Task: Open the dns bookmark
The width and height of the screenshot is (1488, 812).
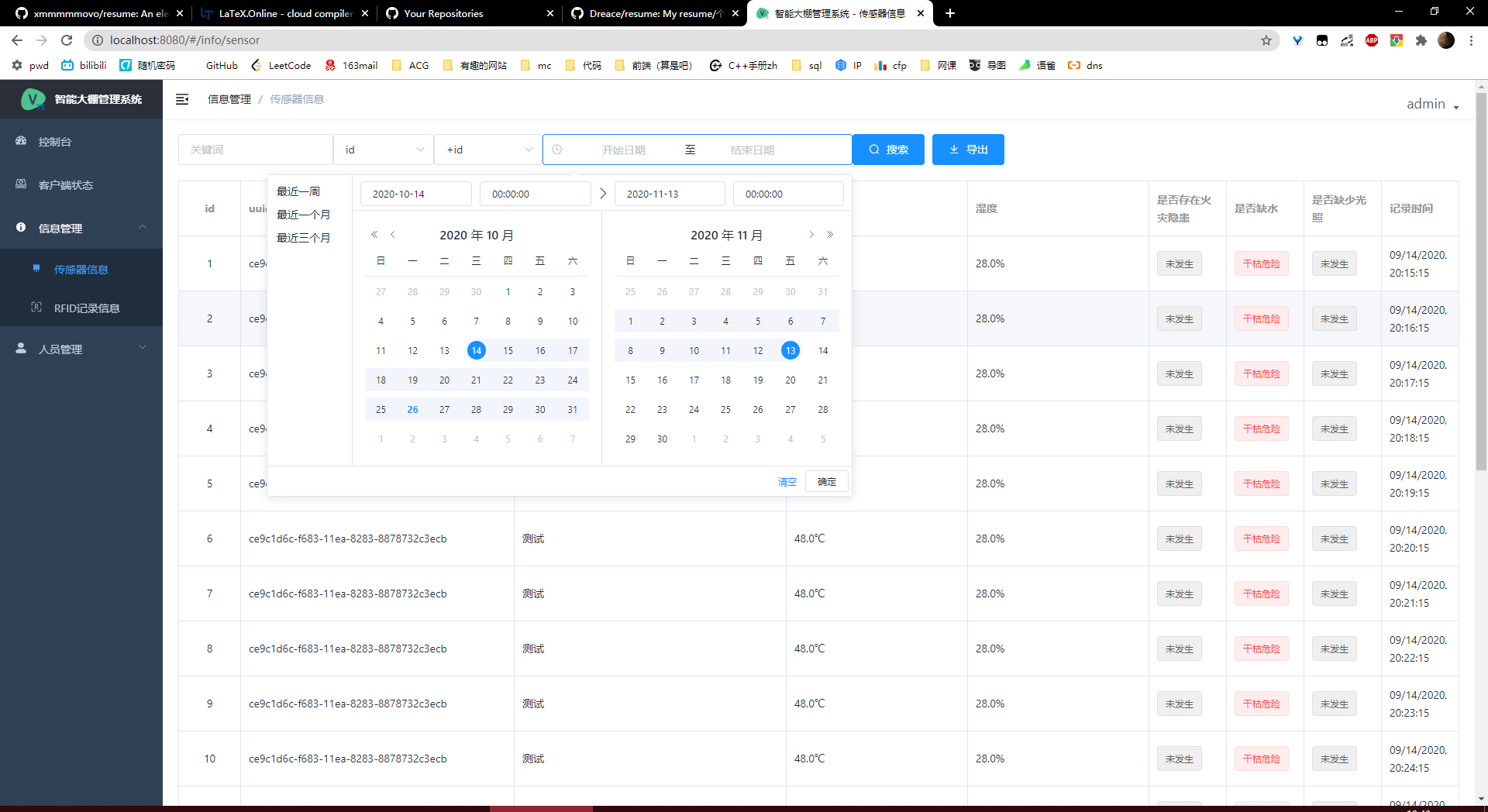Action: coord(1085,65)
